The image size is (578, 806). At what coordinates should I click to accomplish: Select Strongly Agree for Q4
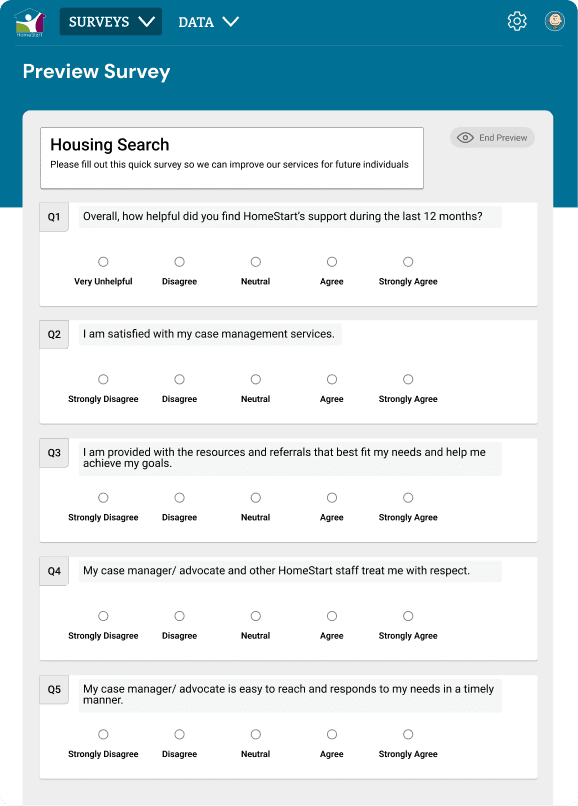pos(408,616)
